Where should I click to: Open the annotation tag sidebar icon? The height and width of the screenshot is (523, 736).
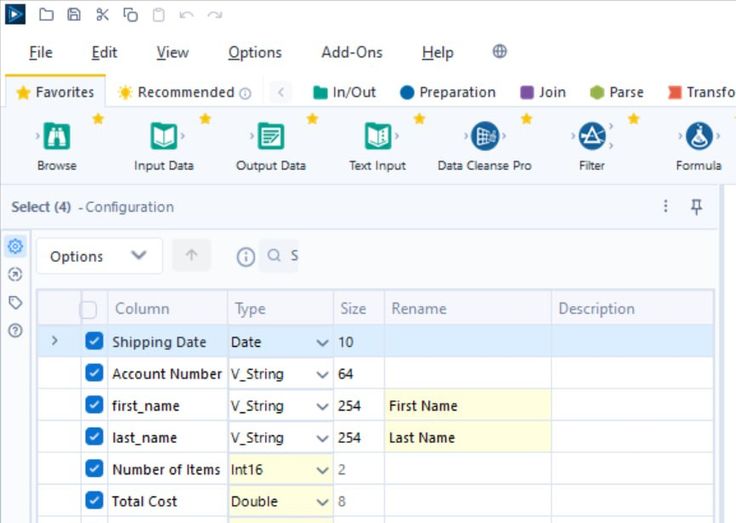(x=15, y=302)
